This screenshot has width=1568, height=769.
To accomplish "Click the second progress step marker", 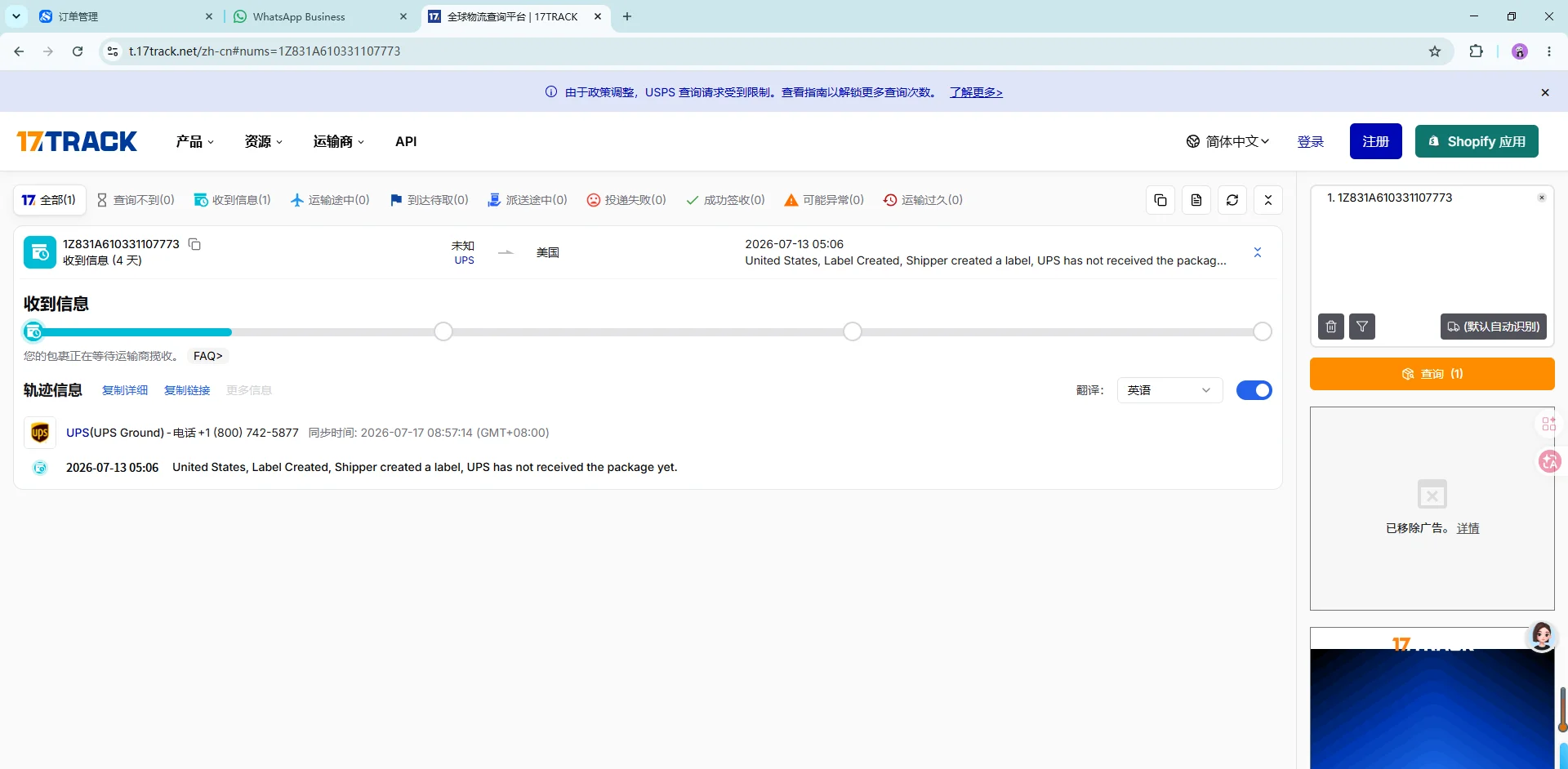I will coord(443,331).
